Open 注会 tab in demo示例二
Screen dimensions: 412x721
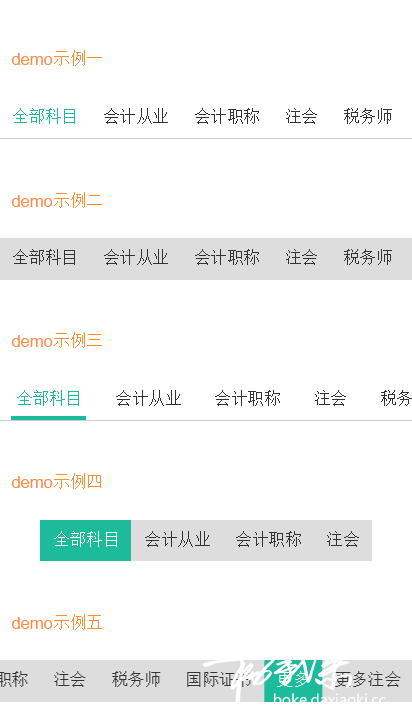pyautogui.click(x=301, y=258)
